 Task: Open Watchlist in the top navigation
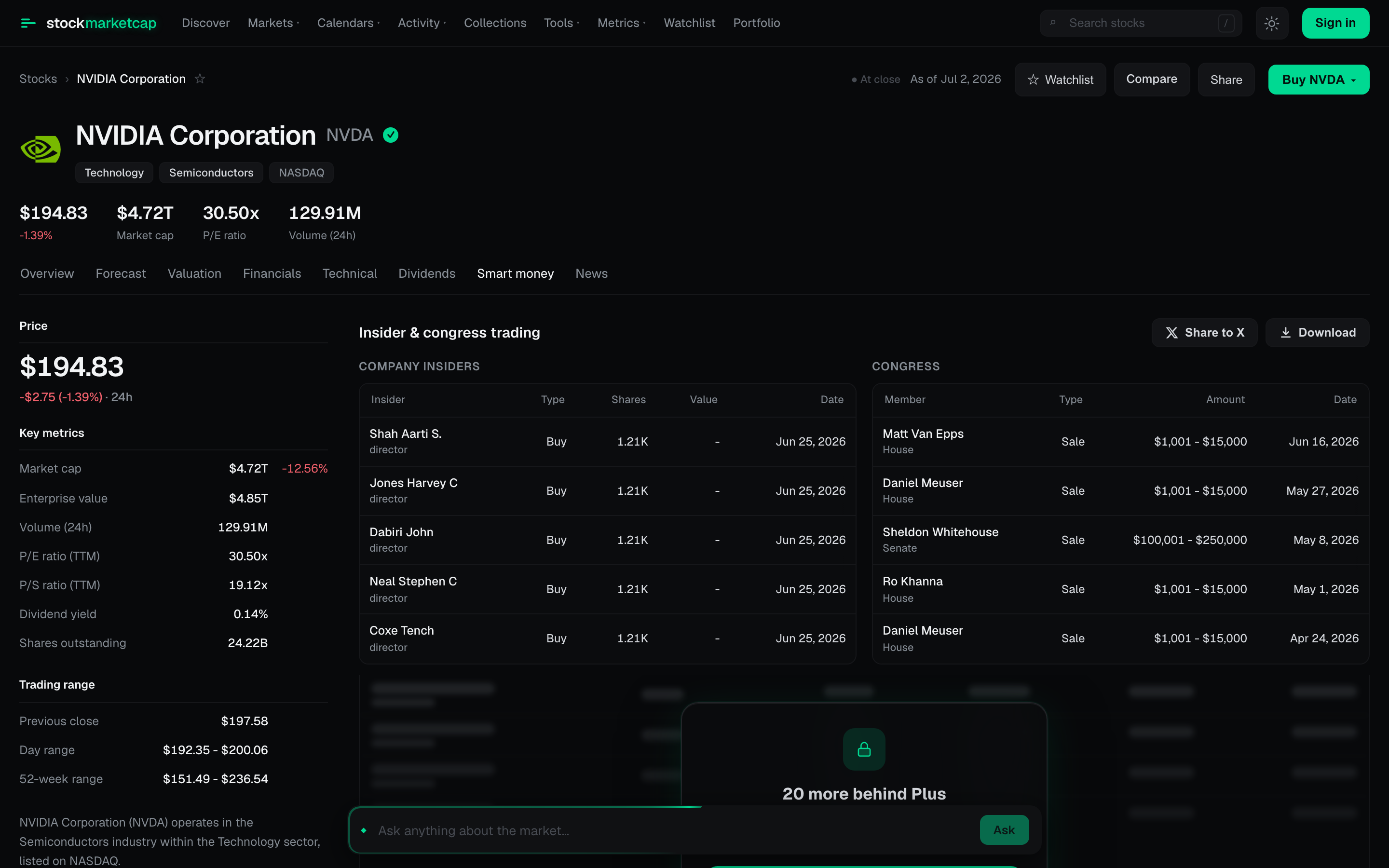coord(689,23)
